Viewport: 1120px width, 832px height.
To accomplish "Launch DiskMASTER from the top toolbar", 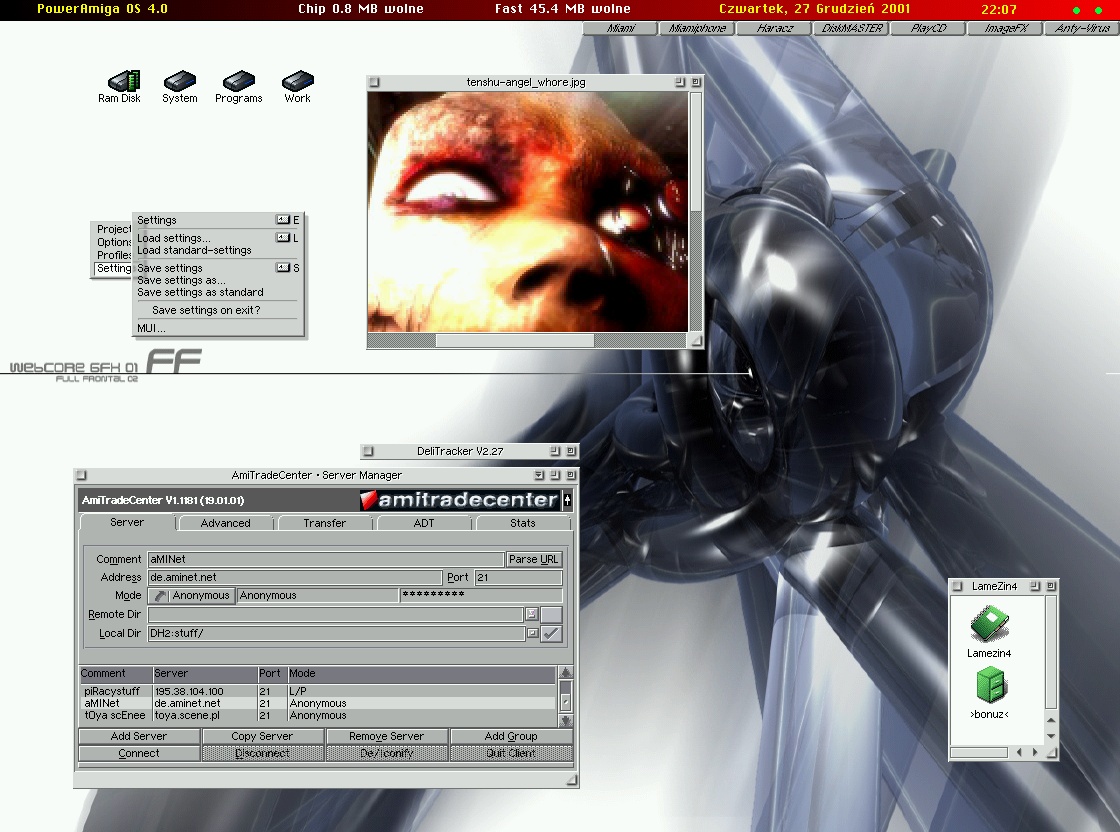I will [x=852, y=28].
